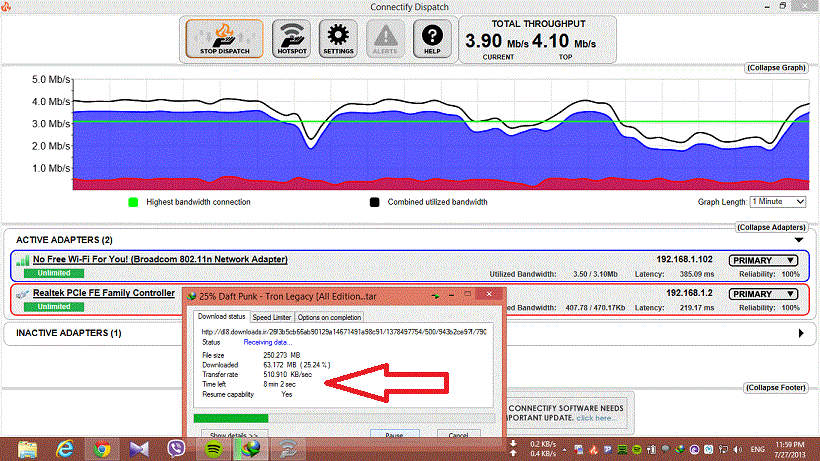Viewport: 820px width, 461px height.
Task: Click black Combined utilized bandwidth legend swatch
Action: (374, 202)
